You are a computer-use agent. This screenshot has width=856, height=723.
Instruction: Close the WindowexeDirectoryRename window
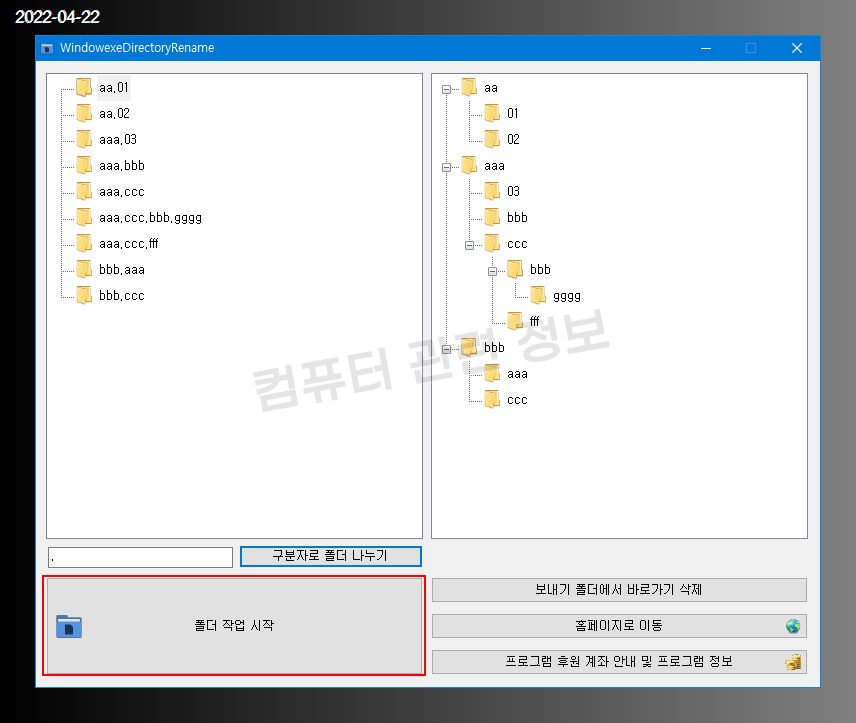tap(796, 48)
